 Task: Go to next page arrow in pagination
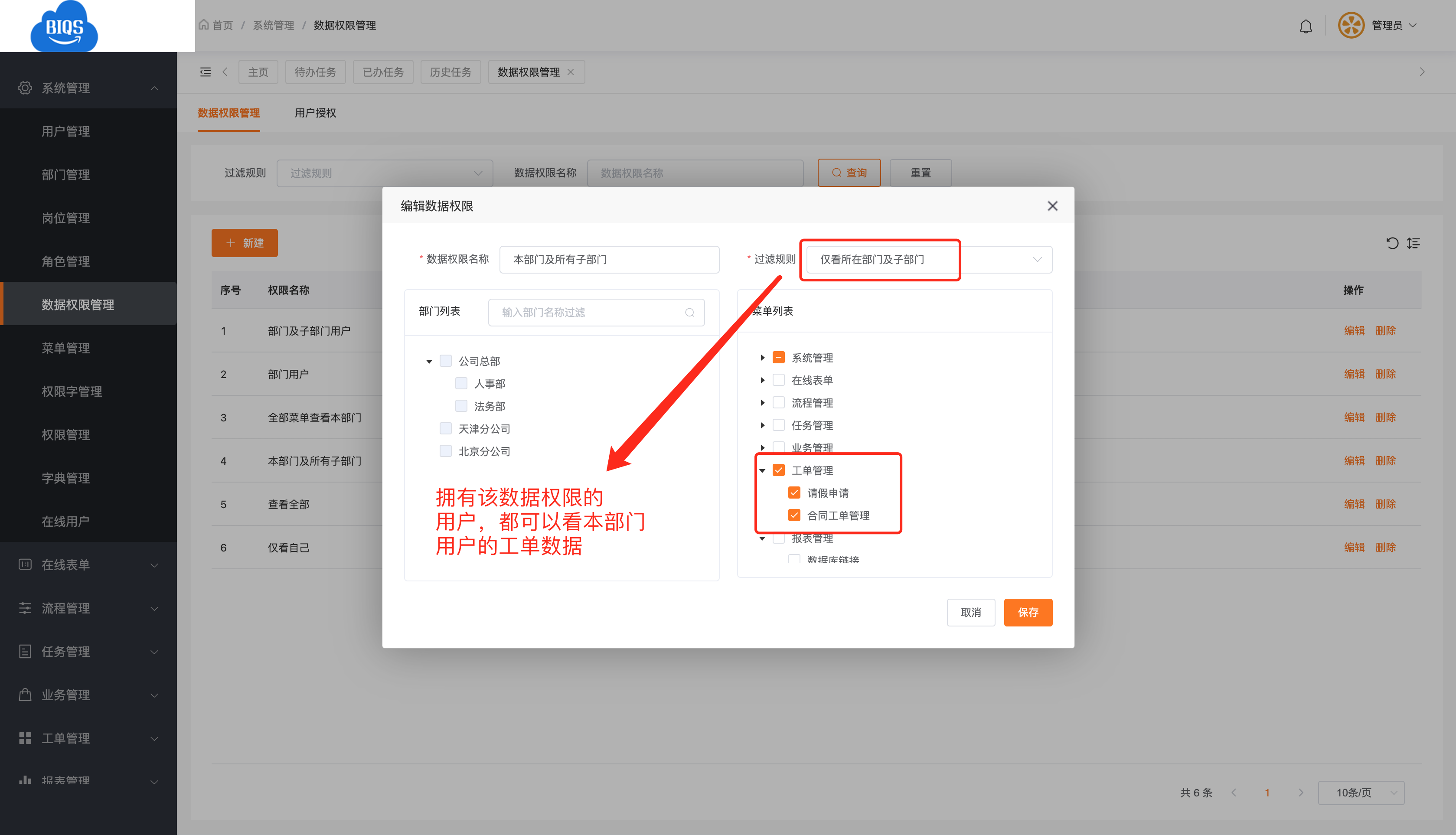(1301, 792)
